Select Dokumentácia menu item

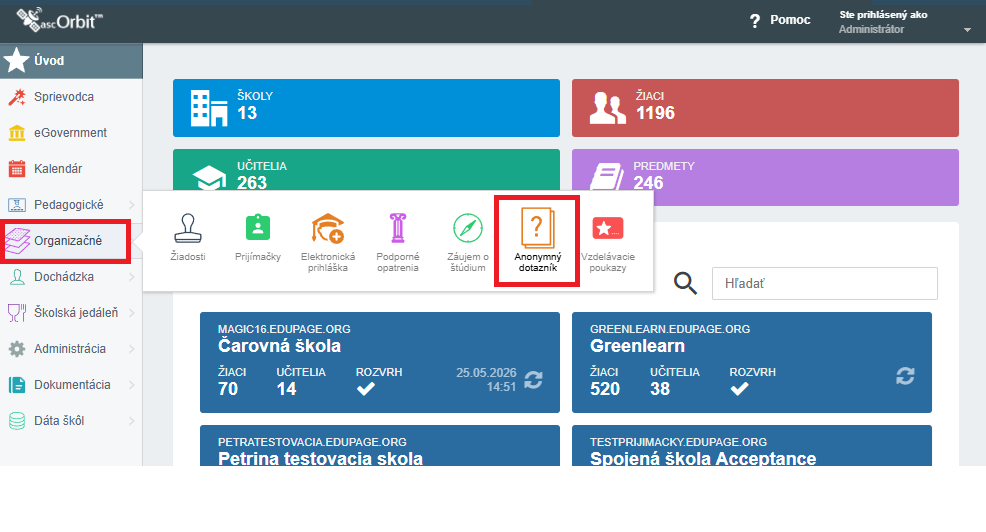(71, 385)
